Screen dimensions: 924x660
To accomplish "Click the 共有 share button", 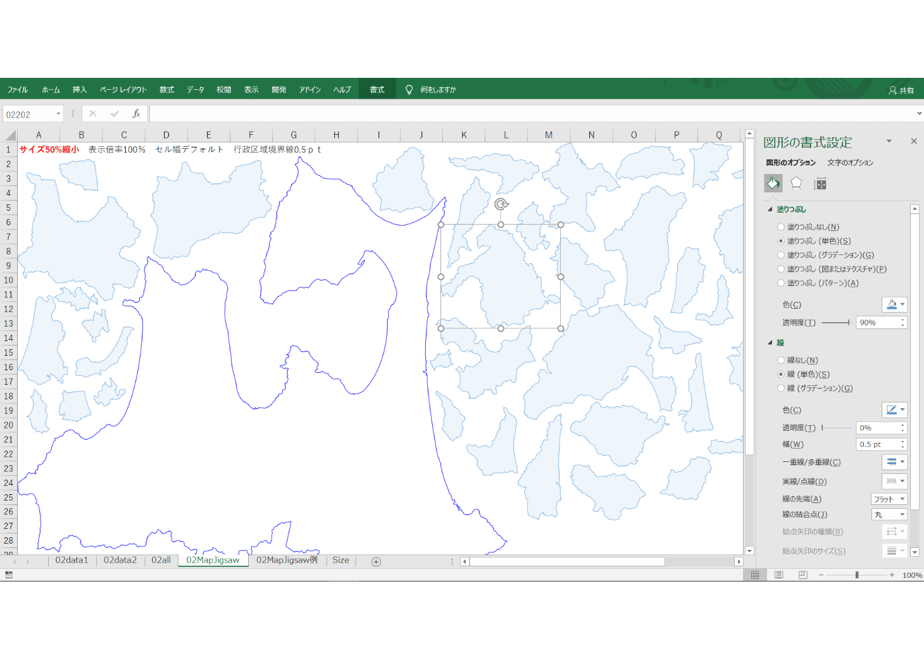I will tap(901, 90).
